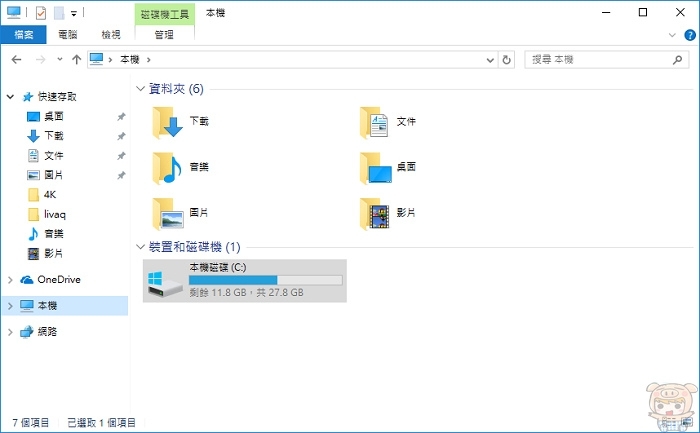Click the C: drive capacity bar
Viewport: 700px width, 433px height.
click(266, 280)
